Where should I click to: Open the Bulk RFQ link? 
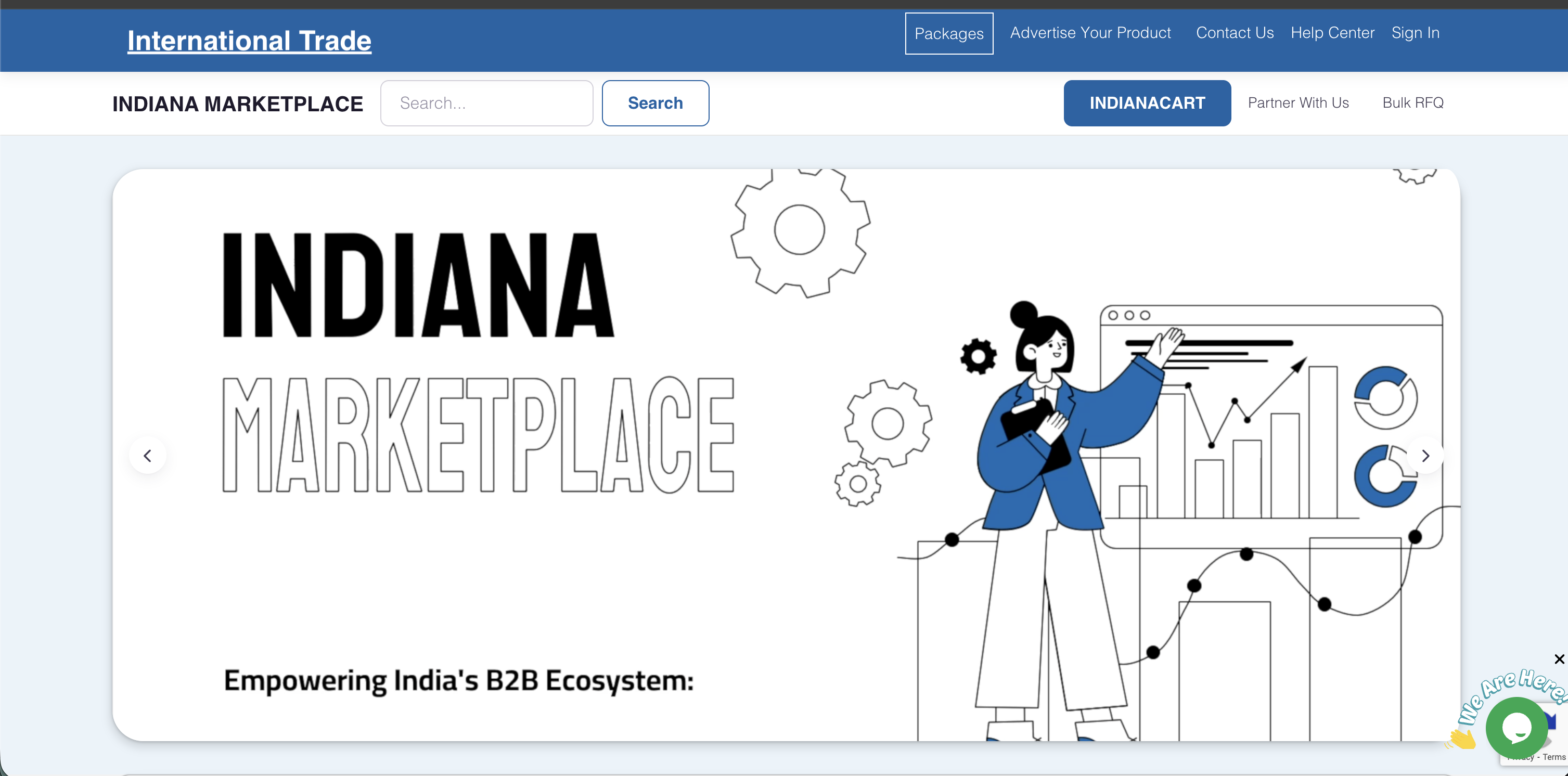click(x=1412, y=103)
